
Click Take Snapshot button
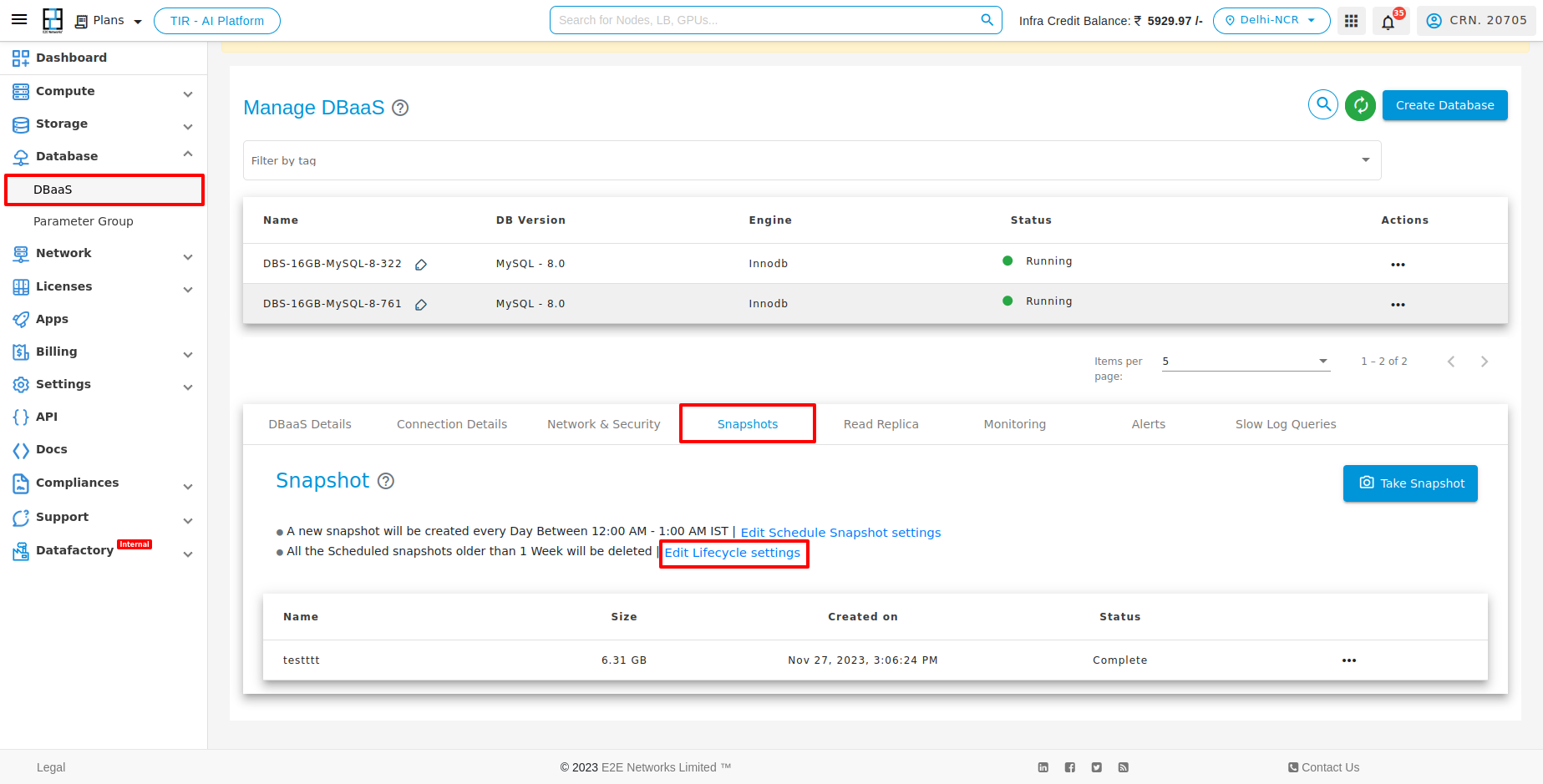1410,483
